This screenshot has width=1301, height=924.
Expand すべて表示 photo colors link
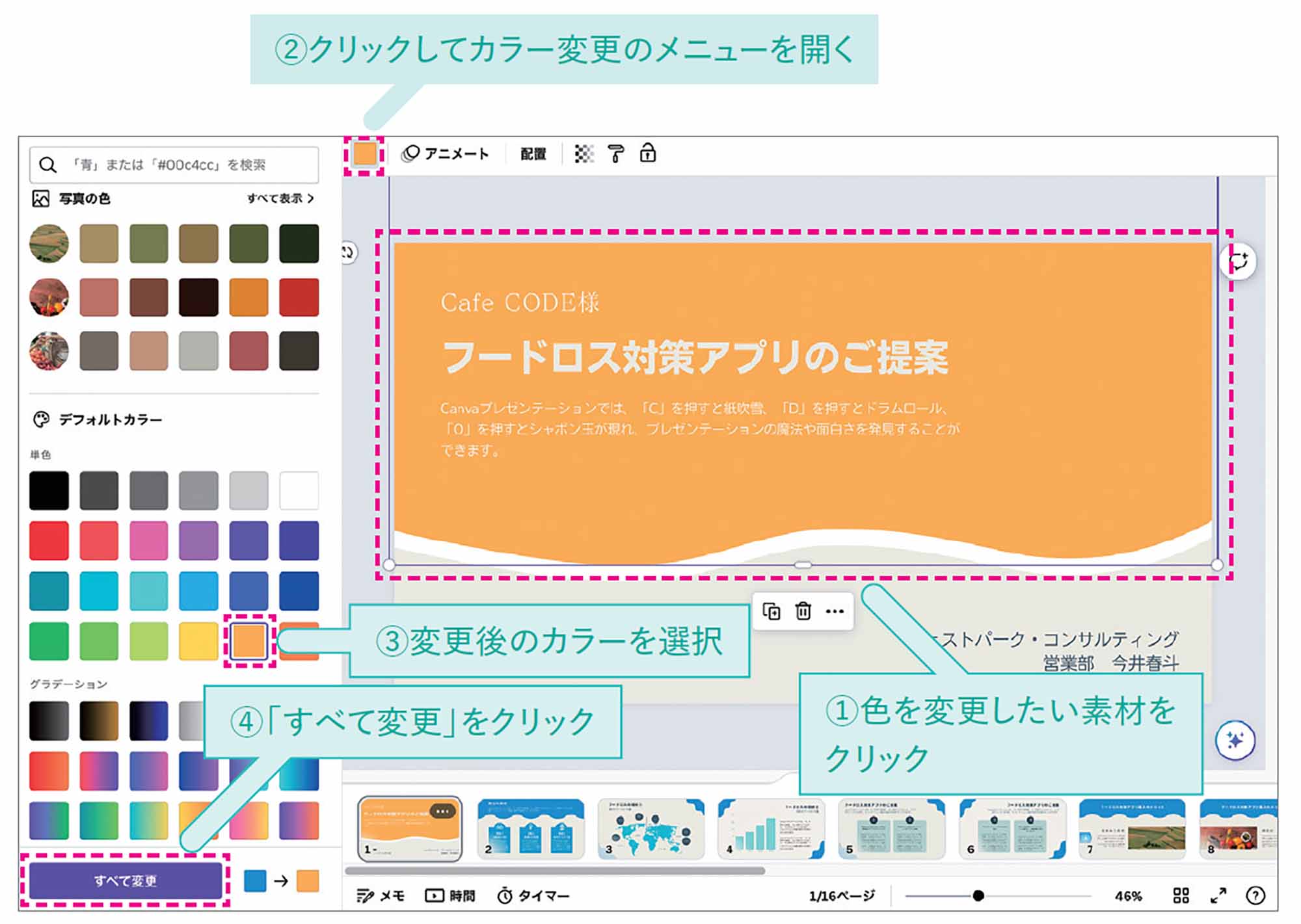[280, 198]
